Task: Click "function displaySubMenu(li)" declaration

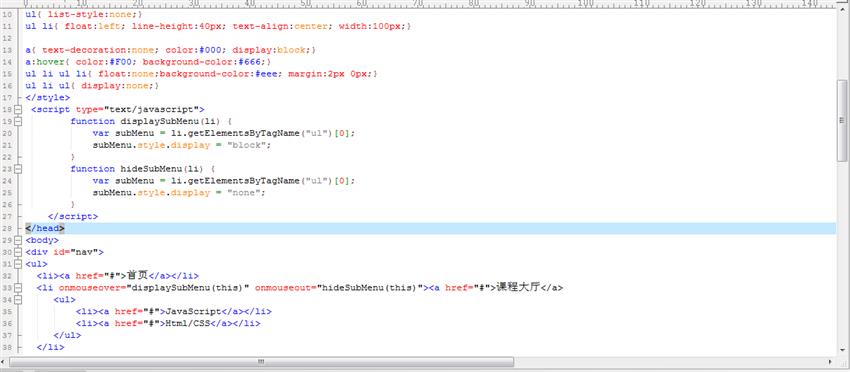Action: click(151, 121)
